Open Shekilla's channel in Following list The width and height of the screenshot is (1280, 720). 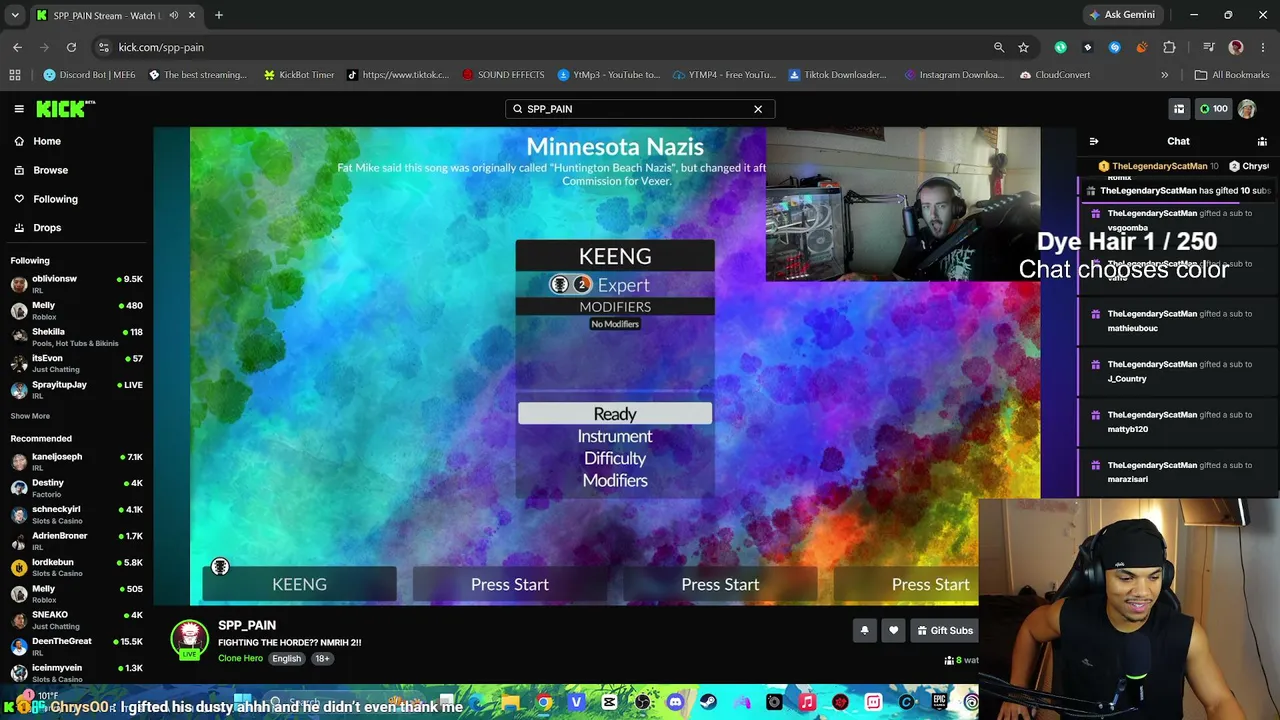(76, 337)
